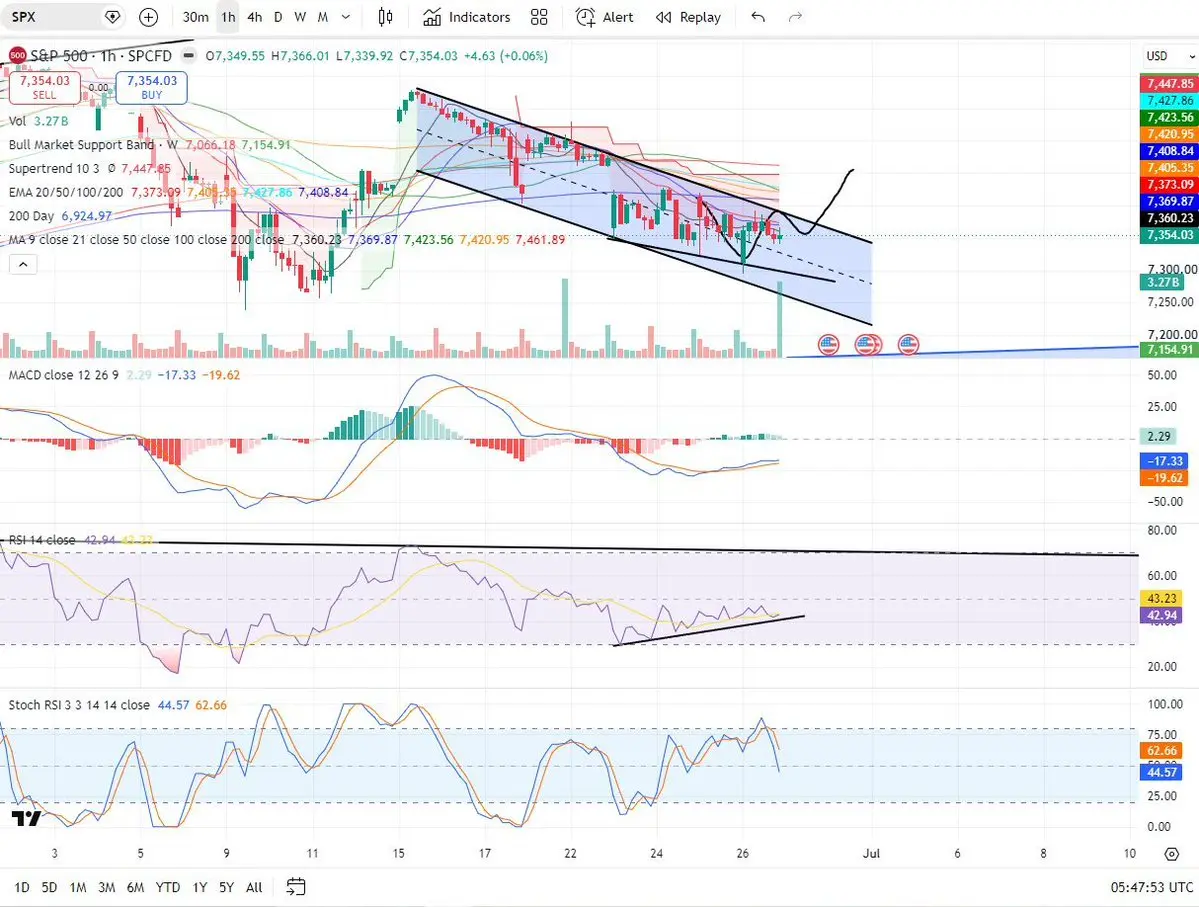Click the Stoch RSI 3 3 14 14 legend

[79, 705]
